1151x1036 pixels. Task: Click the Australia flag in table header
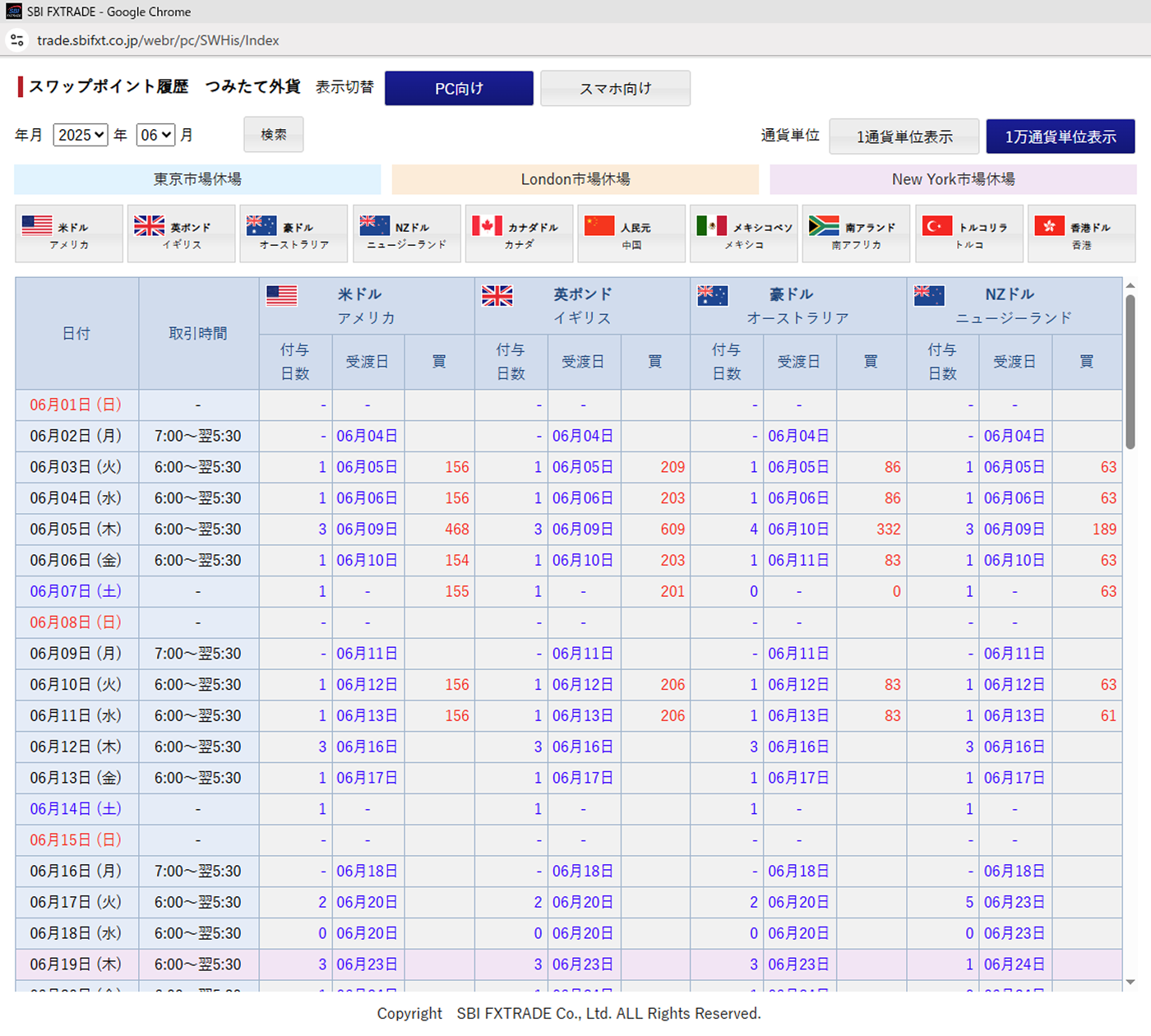(713, 296)
